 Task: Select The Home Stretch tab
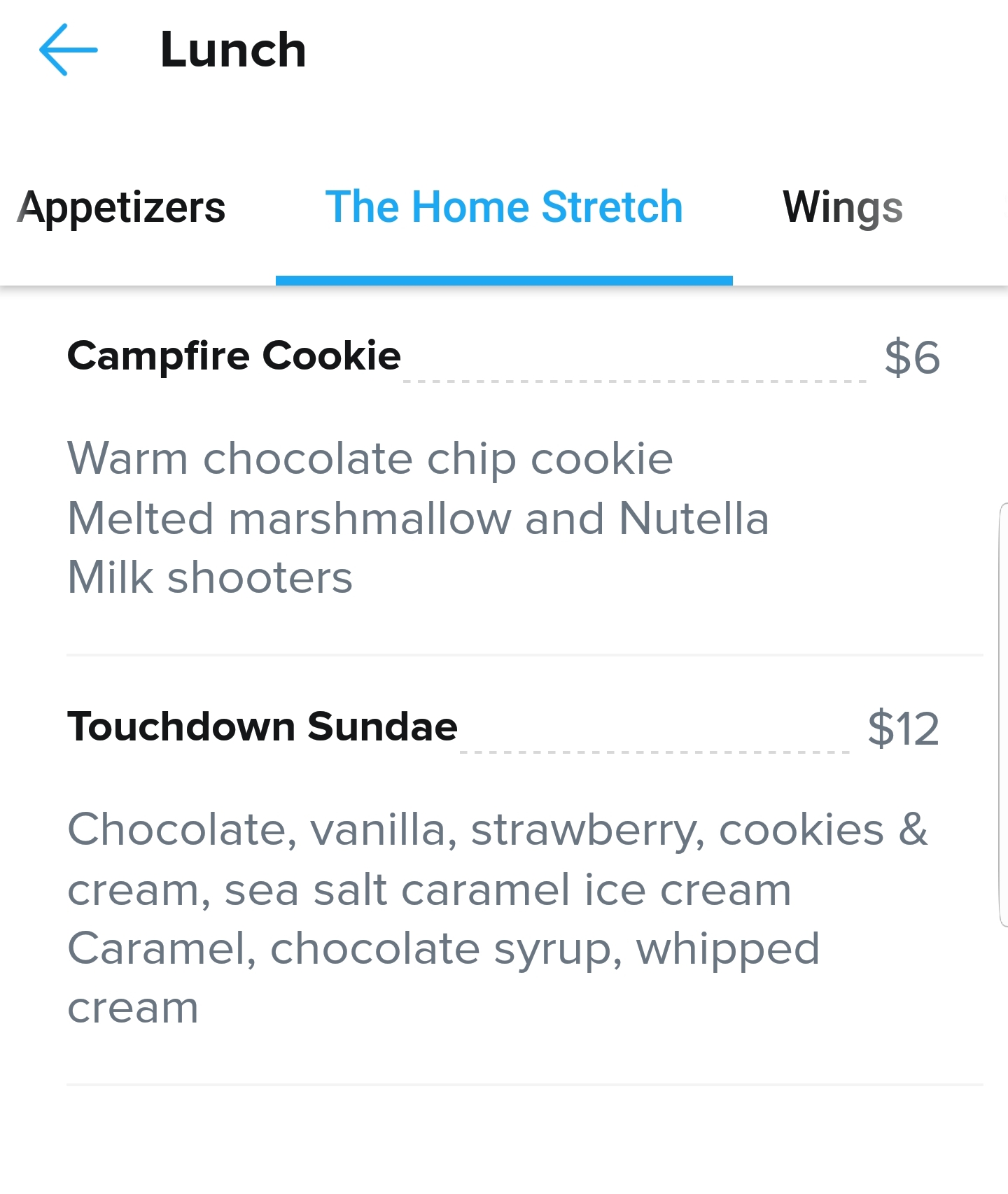click(x=504, y=207)
